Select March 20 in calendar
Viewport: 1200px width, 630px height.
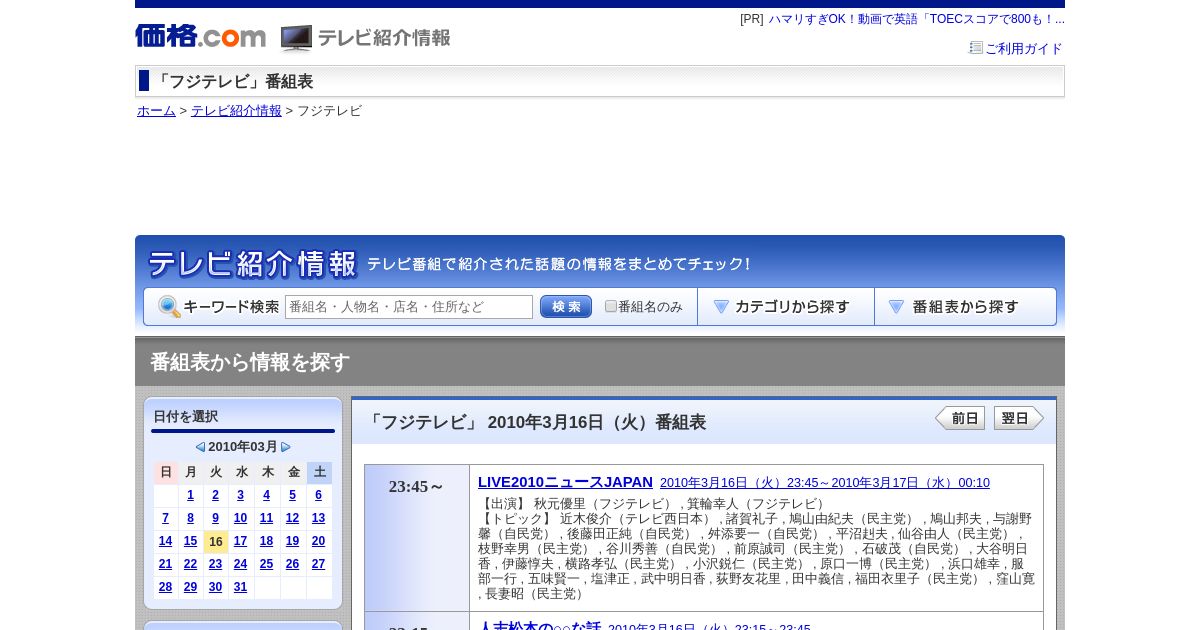318,541
